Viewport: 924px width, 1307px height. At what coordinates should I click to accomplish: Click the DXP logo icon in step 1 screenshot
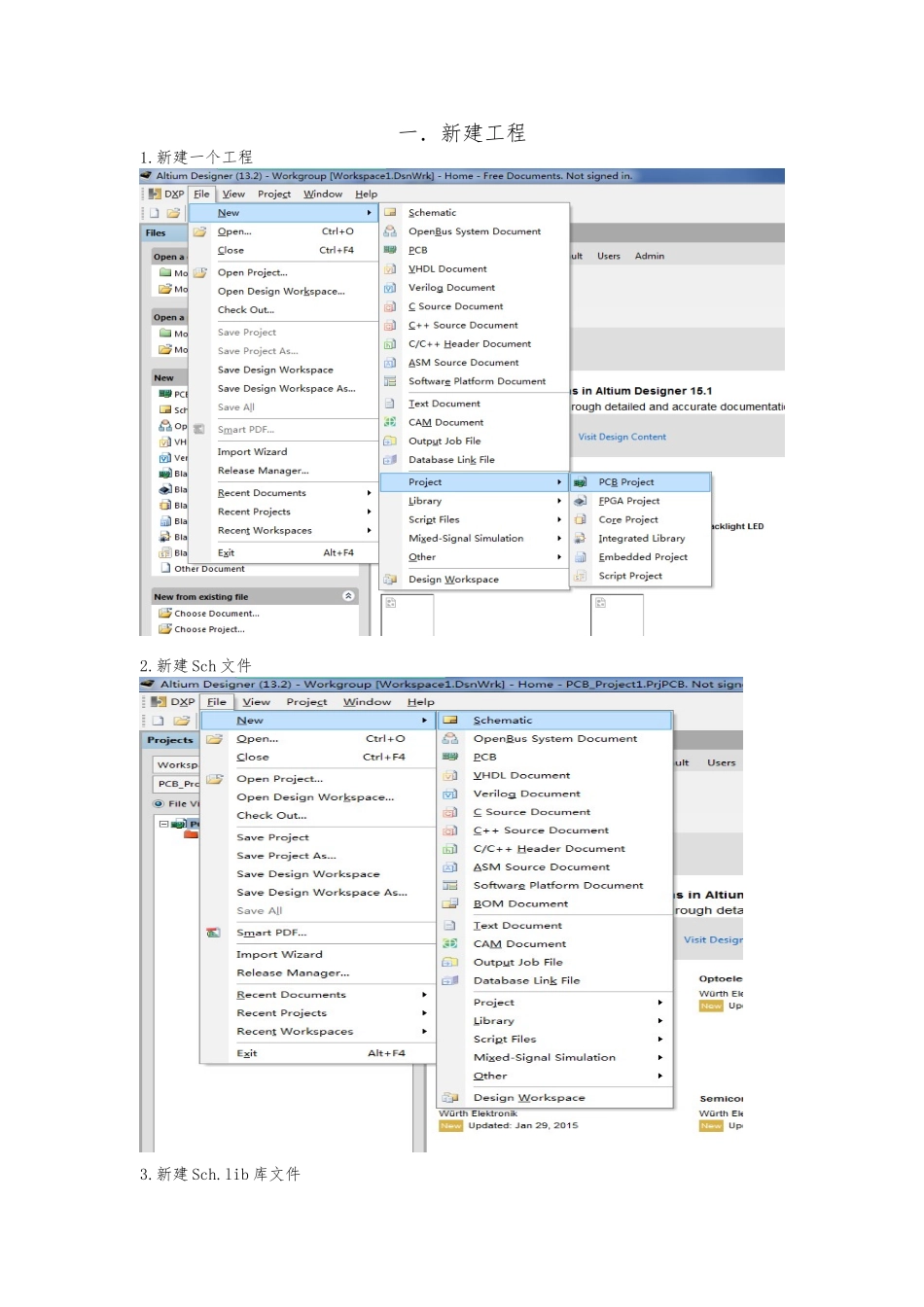point(155,194)
